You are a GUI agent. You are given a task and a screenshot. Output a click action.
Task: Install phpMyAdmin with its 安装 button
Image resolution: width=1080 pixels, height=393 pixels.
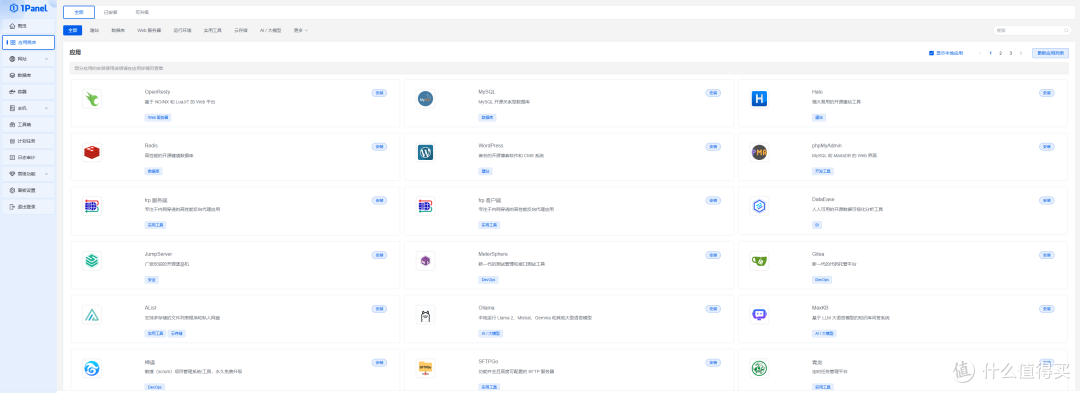1046,147
